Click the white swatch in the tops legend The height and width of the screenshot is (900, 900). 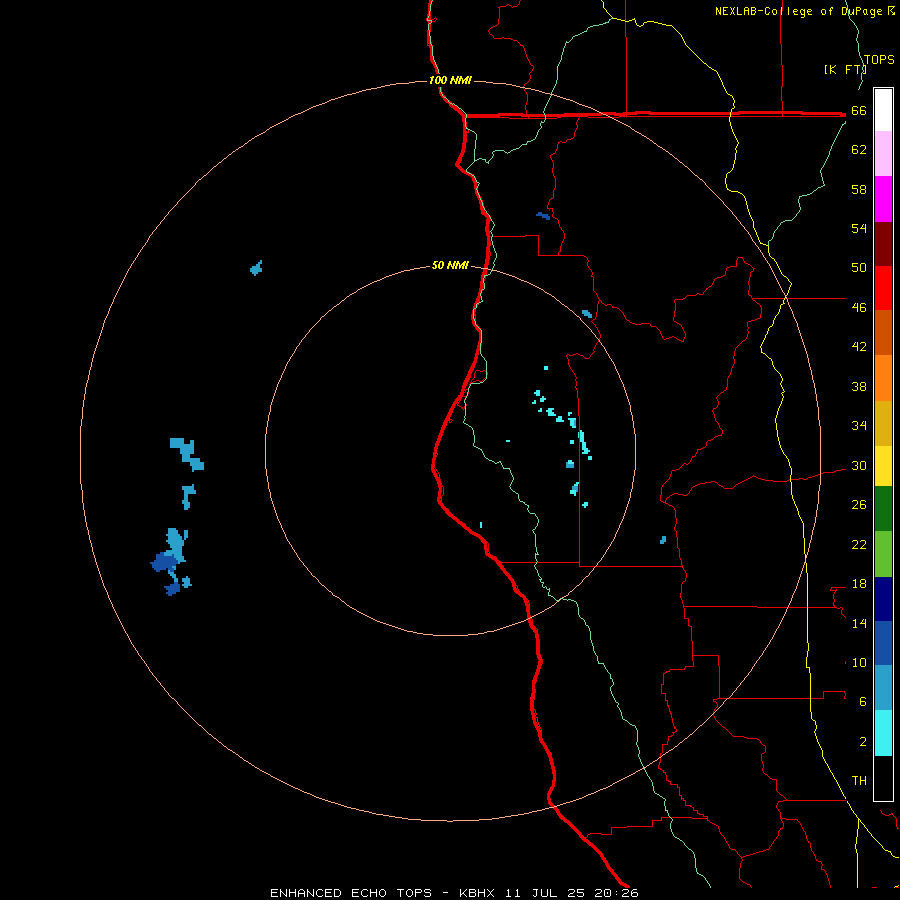tap(883, 110)
